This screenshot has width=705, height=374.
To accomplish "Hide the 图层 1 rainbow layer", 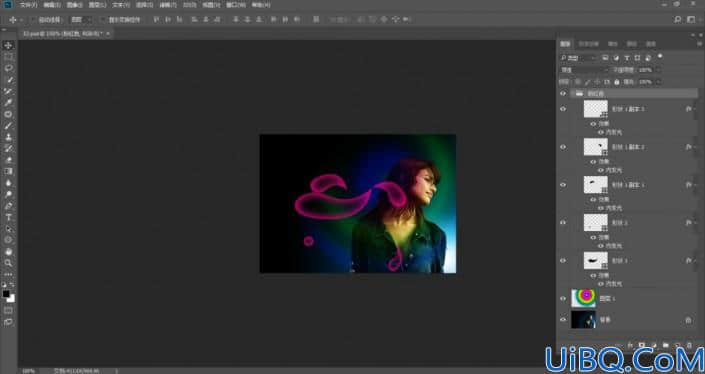I will tap(563, 298).
